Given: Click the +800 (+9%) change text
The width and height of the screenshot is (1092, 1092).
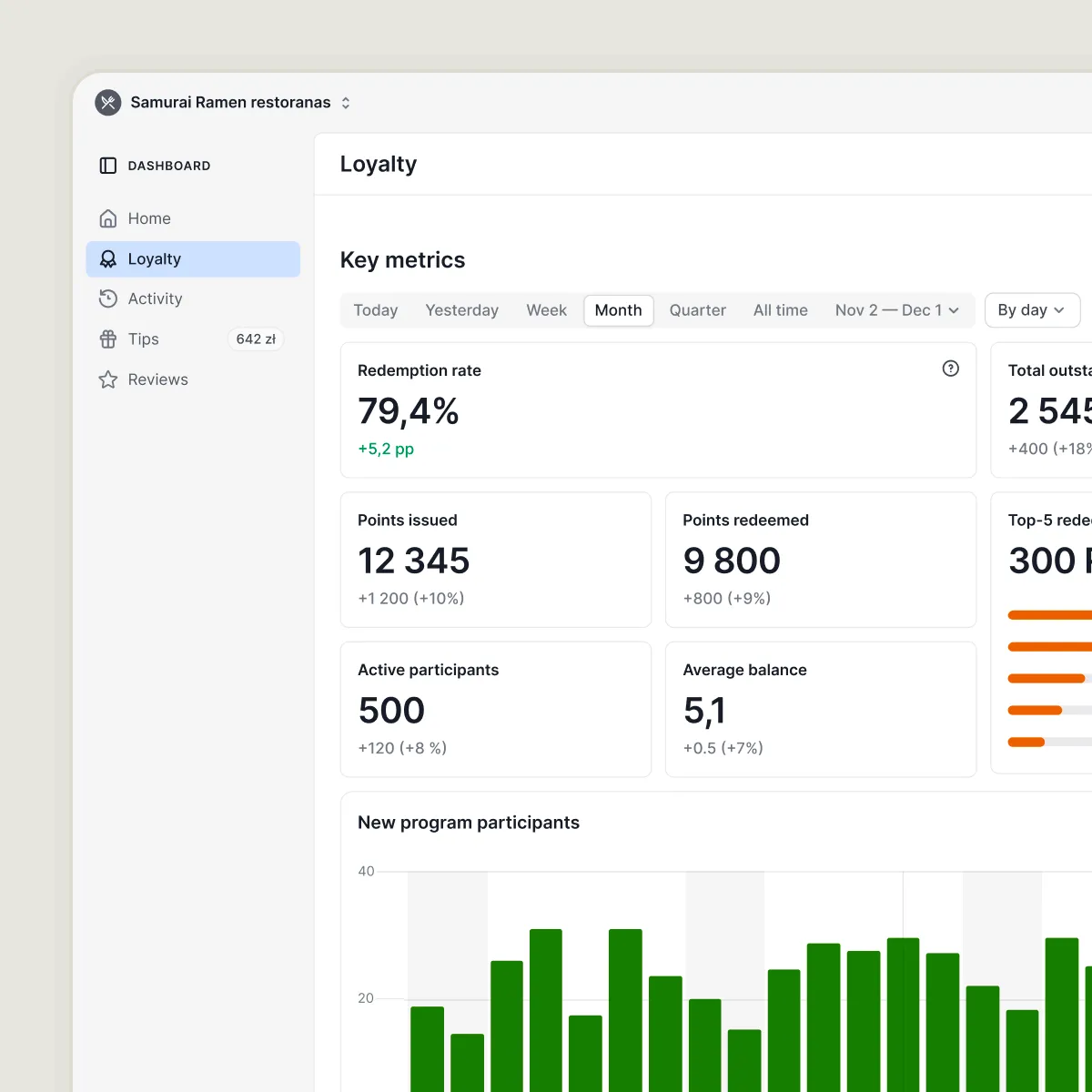Looking at the screenshot, I should click(x=727, y=599).
